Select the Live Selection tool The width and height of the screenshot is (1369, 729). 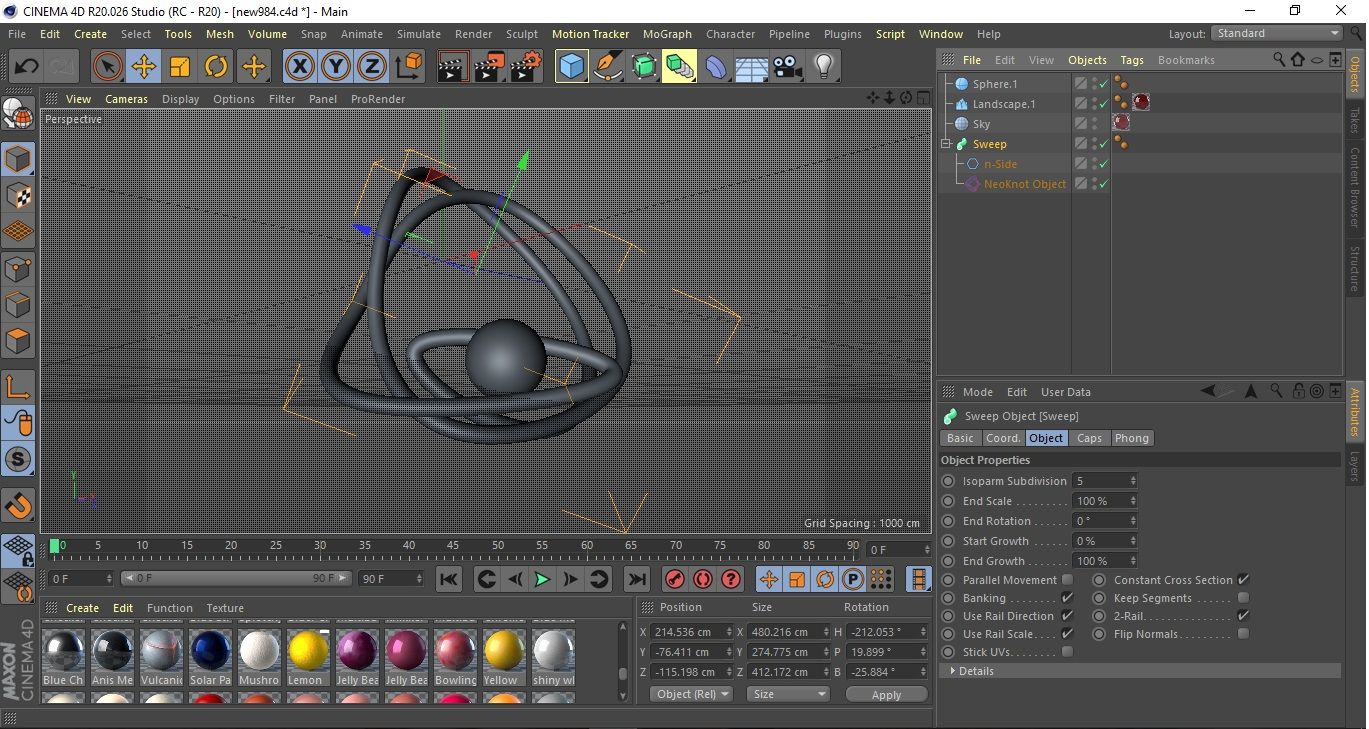point(108,67)
